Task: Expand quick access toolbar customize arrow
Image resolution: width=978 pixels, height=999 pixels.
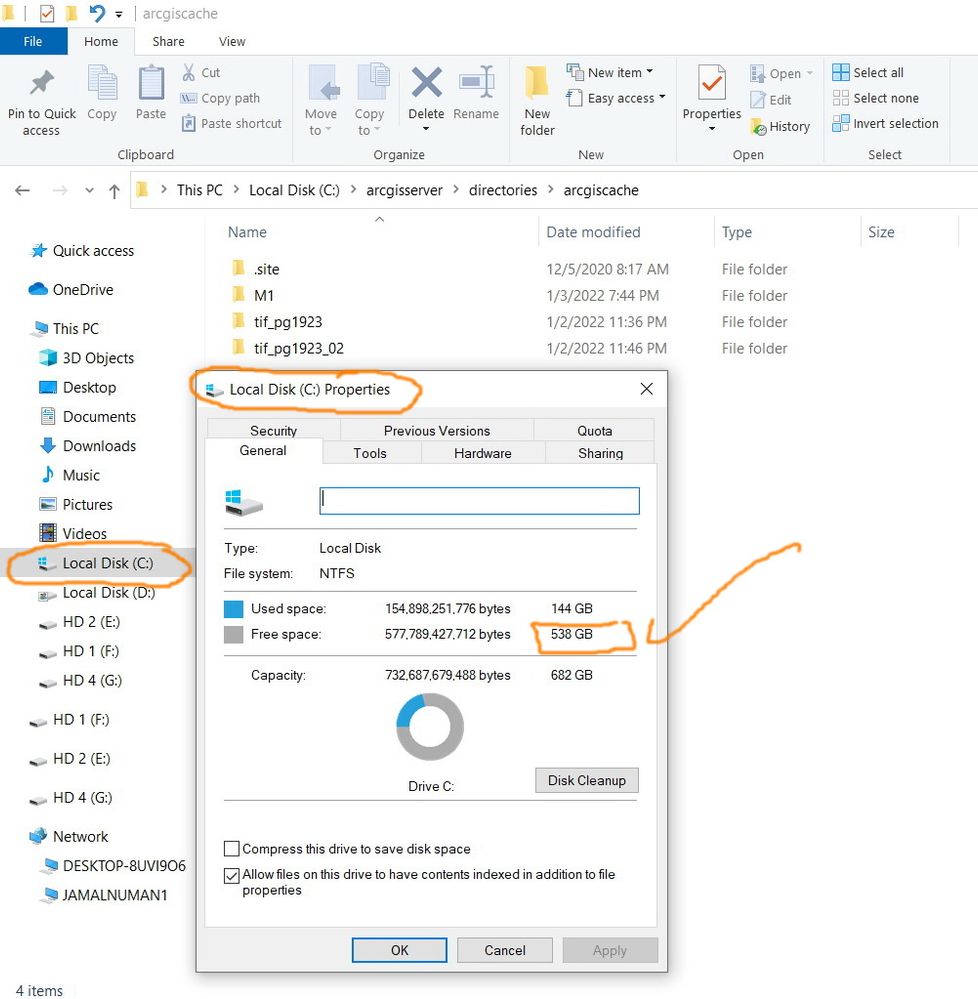Action: coord(119,14)
